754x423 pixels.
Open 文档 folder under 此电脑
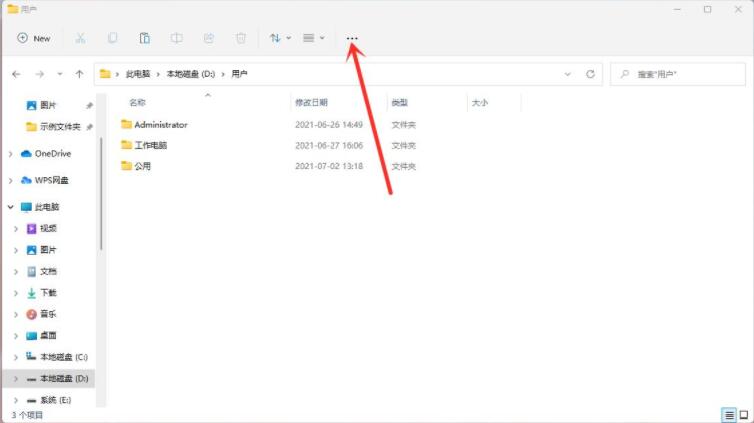(x=48, y=271)
